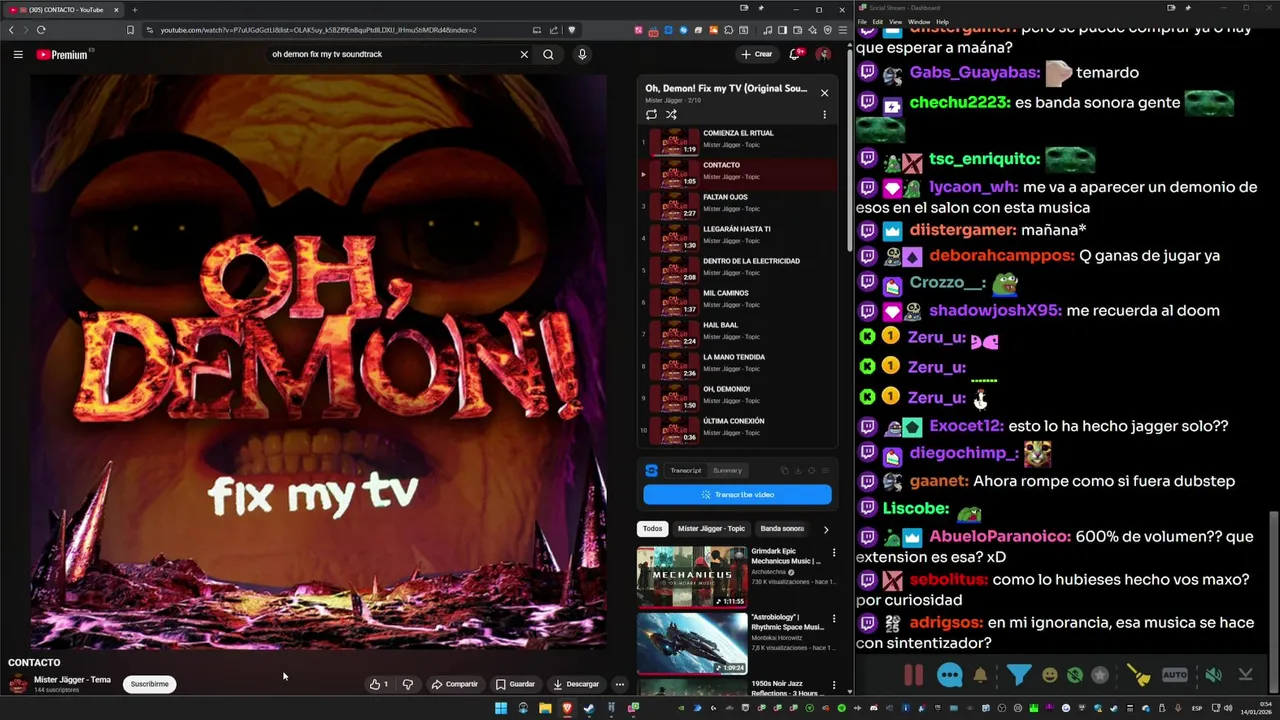Bookmark this page in the browser
The width and height of the screenshot is (1280, 720).
click(130, 30)
